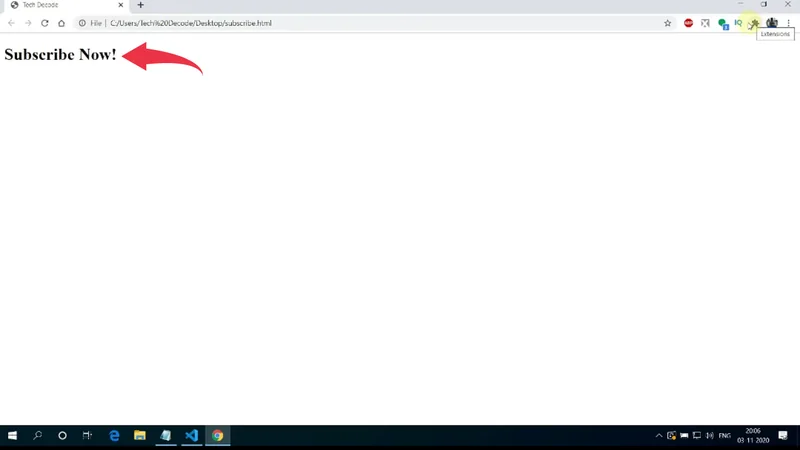Viewport: 800px width, 450px height.
Task: Expand hidden system tray icons
Action: pyautogui.click(x=659, y=436)
